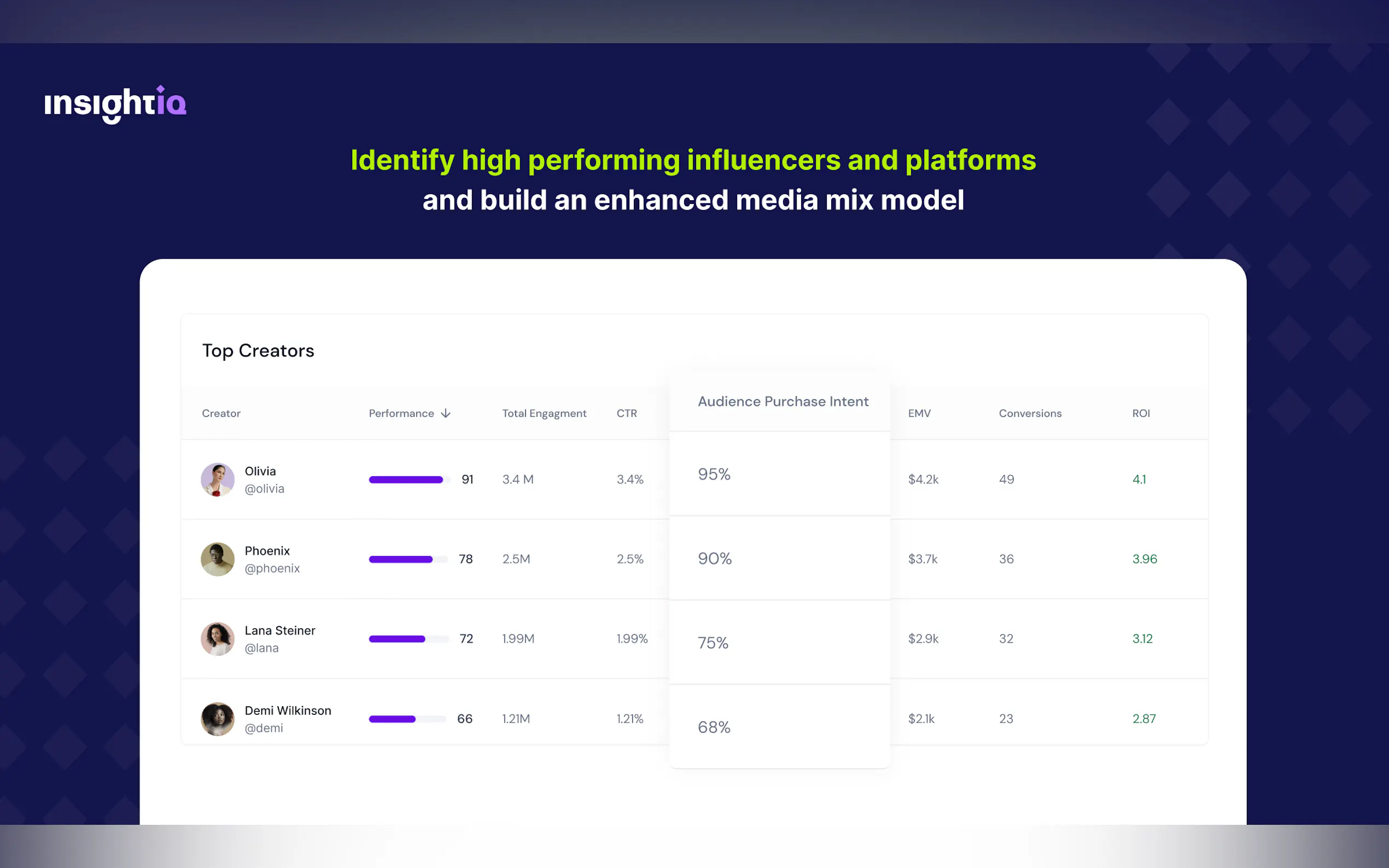Click Olivia's 4.1 ROI value
Screen dimensions: 1389x868
[1139, 479]
